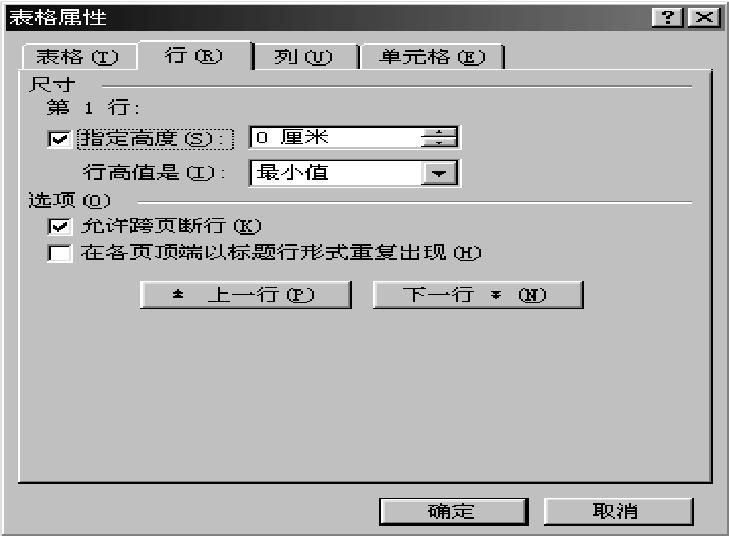This screenshot has width=729, height=536.
Task: Decrease row height with spinner down arrow
Action: 439,142
